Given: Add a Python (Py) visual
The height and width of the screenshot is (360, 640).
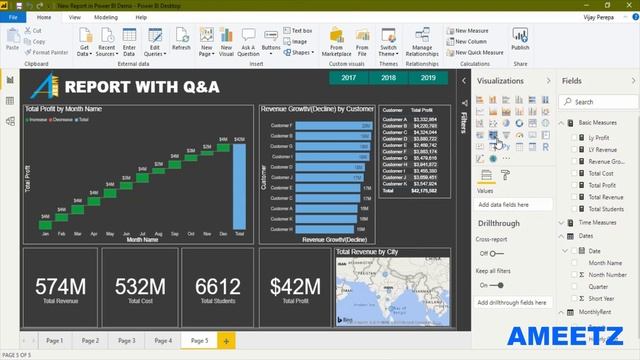Looking at the screenshot, I should click(x=506, y=147).
